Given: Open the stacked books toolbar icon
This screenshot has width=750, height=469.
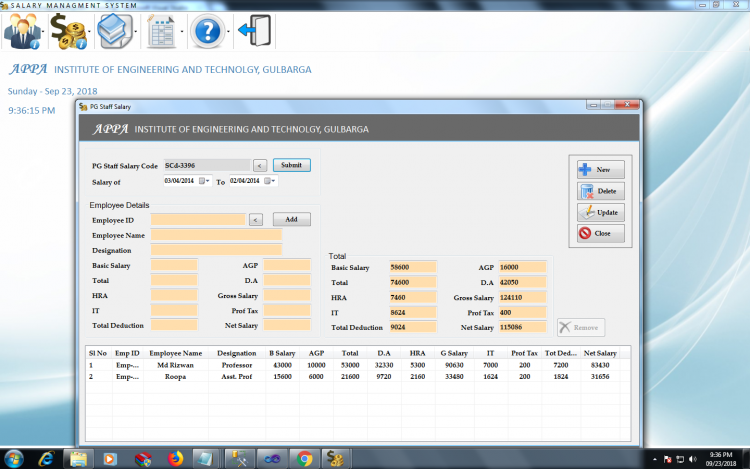Looking at the screenshot, I should [113, 31].
